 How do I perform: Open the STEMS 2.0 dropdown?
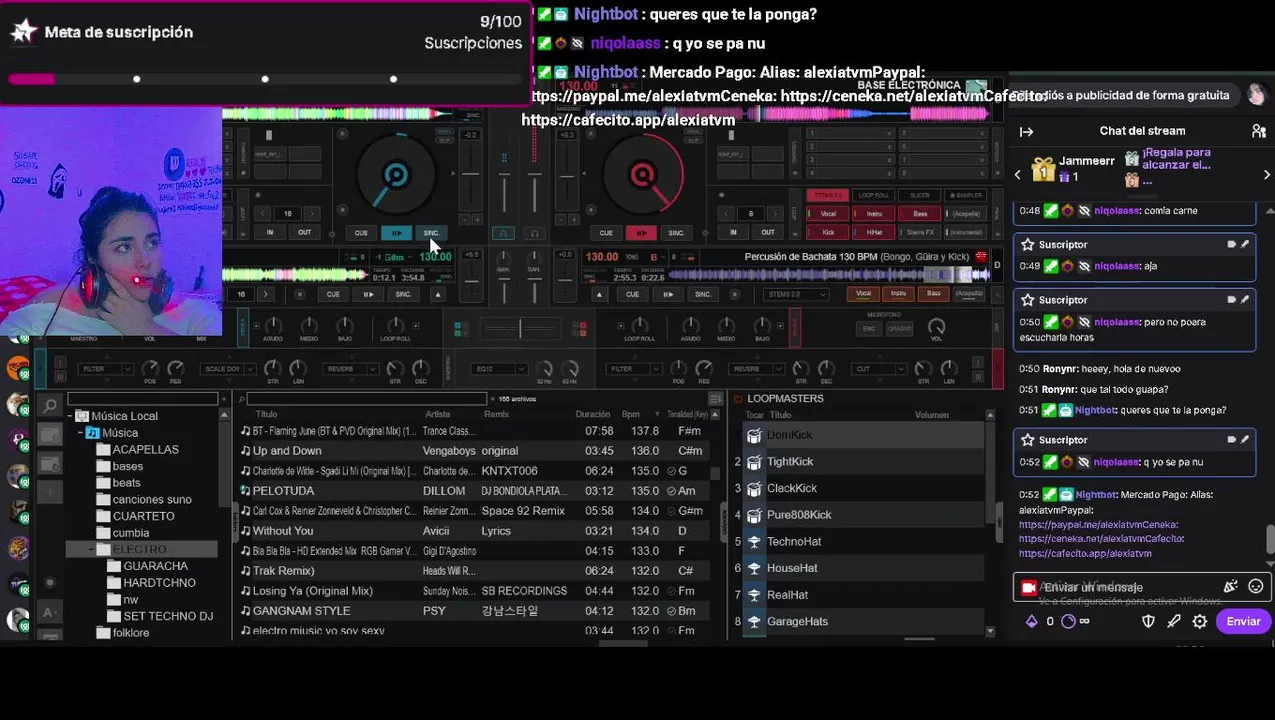795,294
